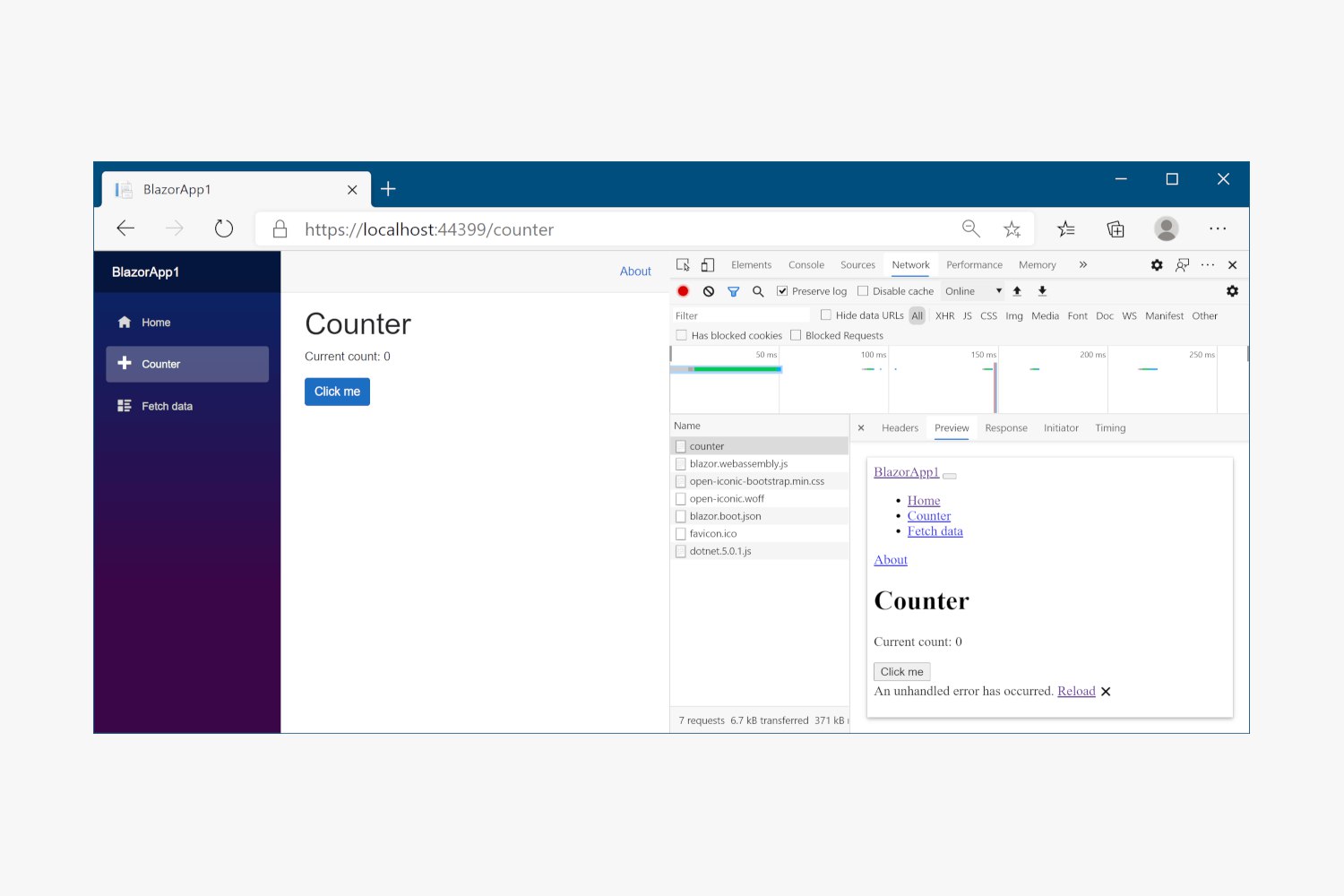Expand more DevTools tabs with the chevrons

(1083, 265)
